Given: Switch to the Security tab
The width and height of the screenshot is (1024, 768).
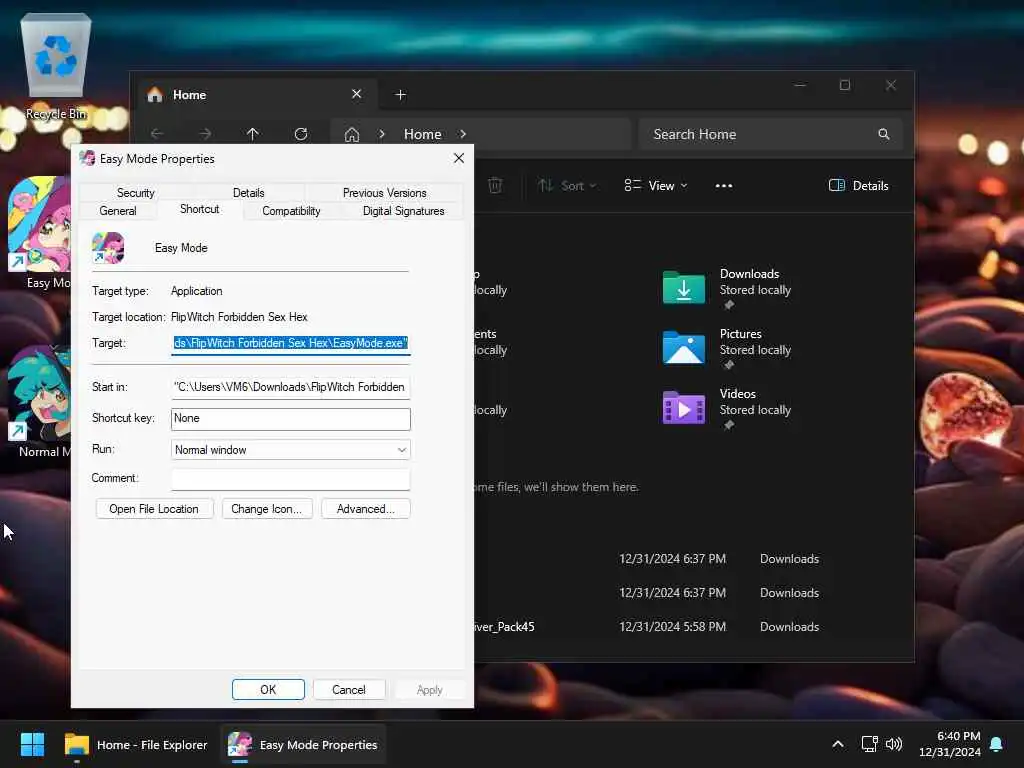Looking at the screenshot, I should click(x=135, y=193).
